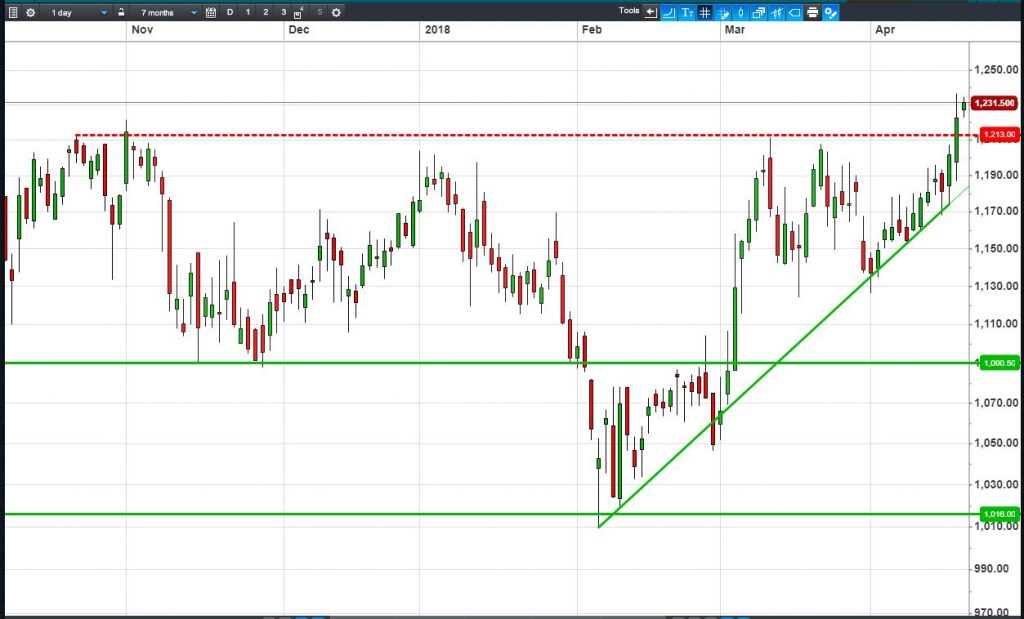Open the chart list menu icon

pos(13,12)
